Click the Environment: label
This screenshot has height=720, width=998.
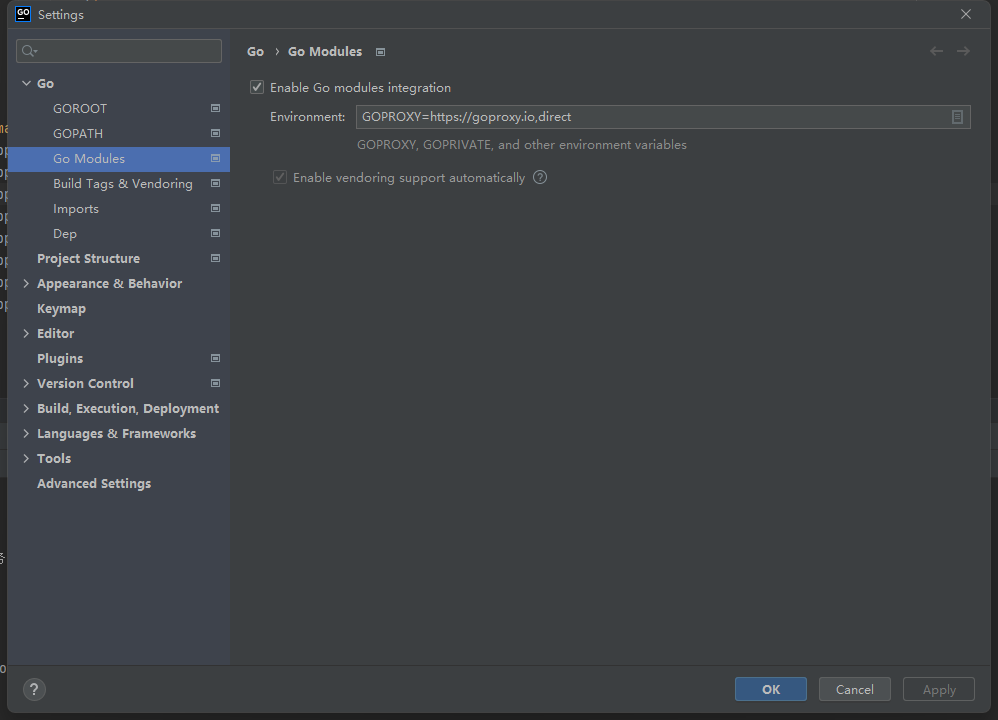pos(307,117)
